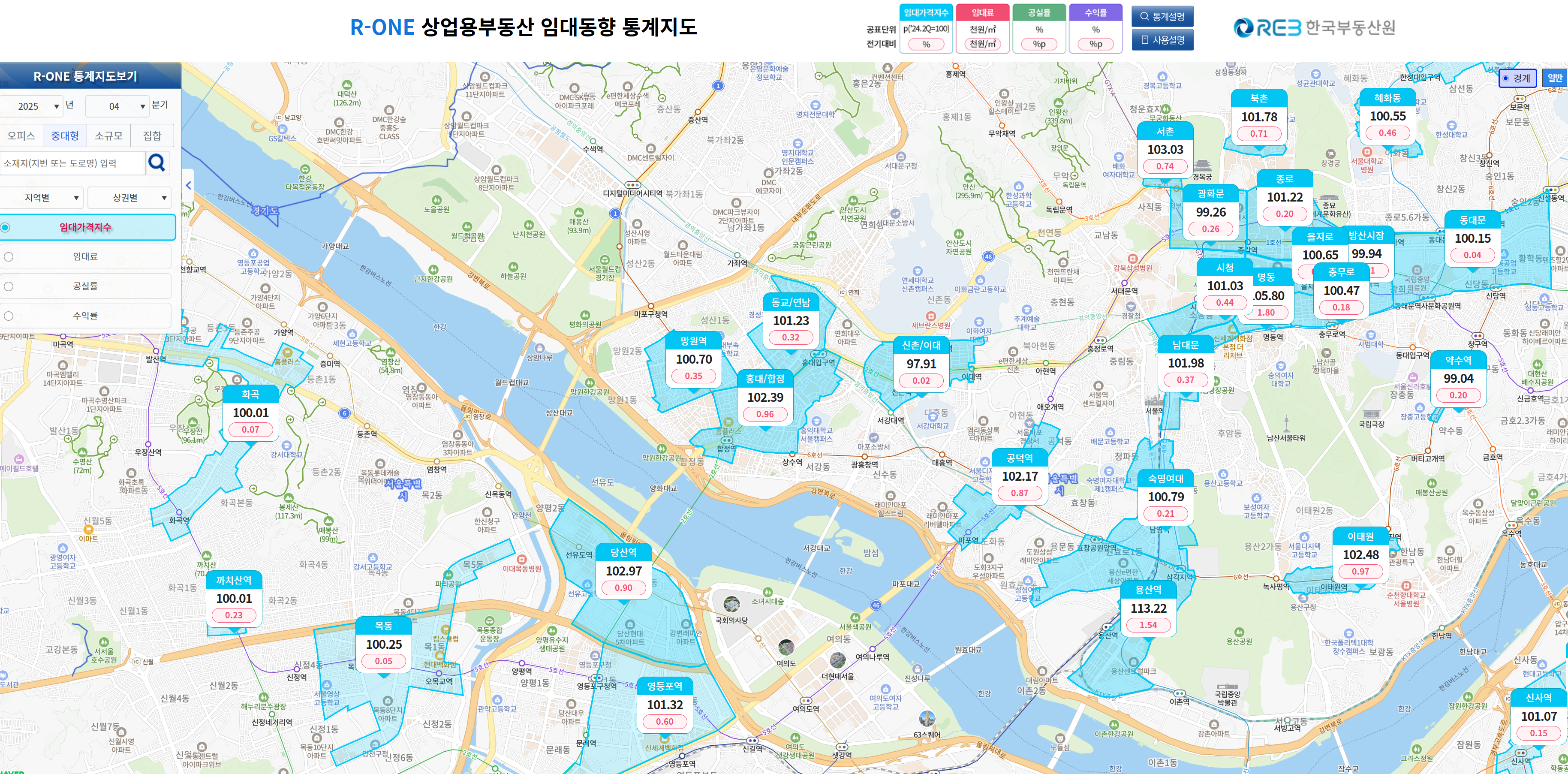1568x774 pixels.
Task: Expand the 지역별 region dropdown
Action: (42, 198)
